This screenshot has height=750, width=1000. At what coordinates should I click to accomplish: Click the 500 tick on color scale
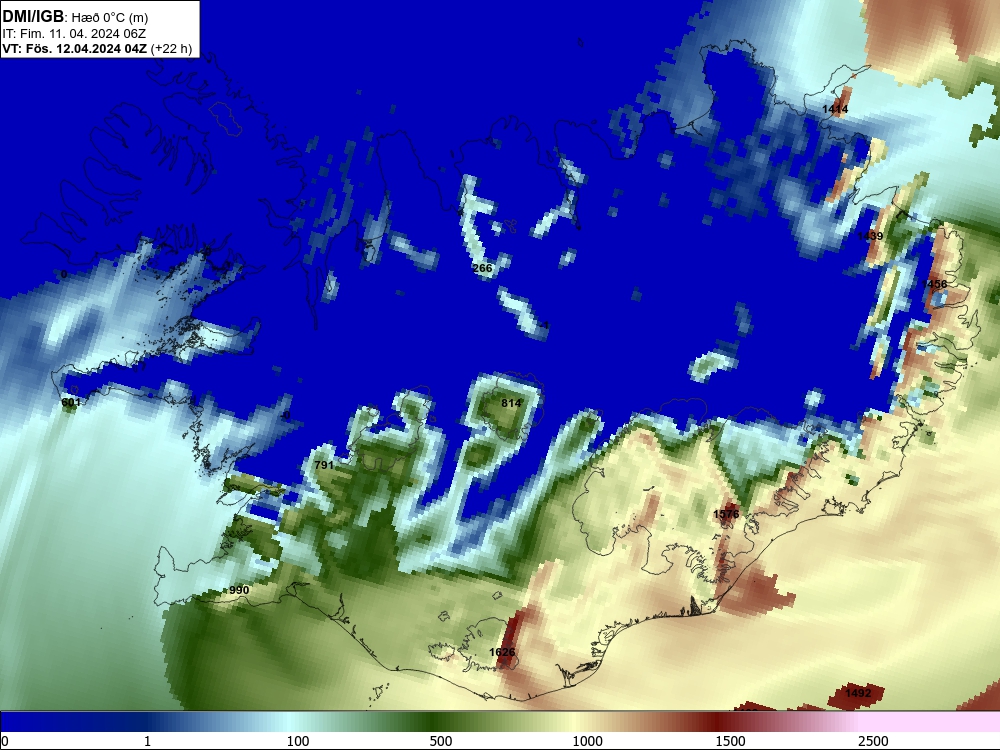[441, 741]
